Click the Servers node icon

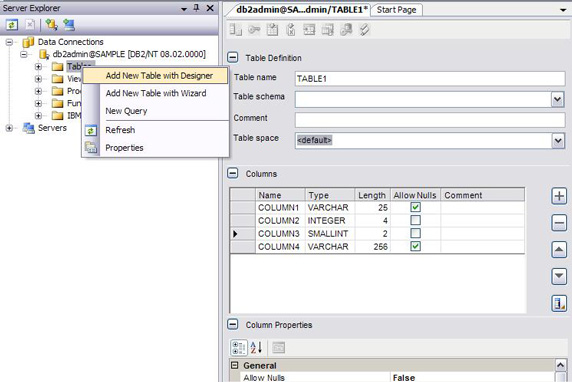coord(28,128)
